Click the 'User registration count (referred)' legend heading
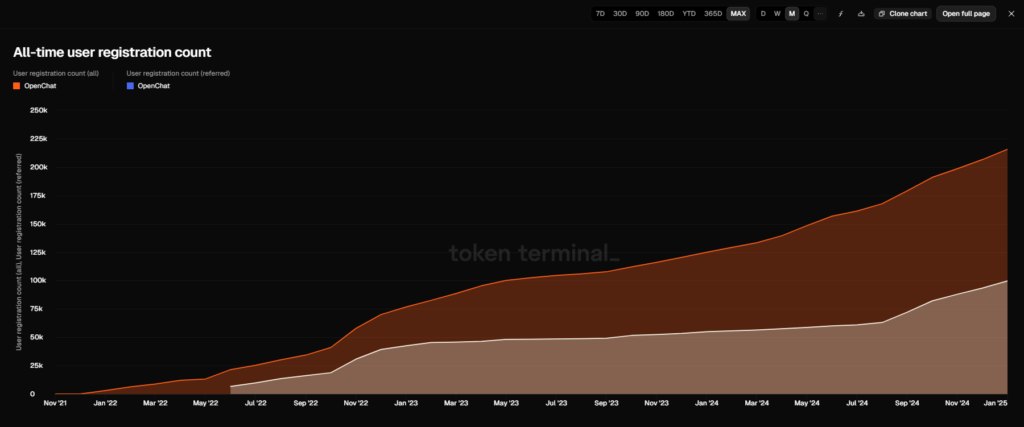This screenshot has height=427, width=1024. [178, 73]
